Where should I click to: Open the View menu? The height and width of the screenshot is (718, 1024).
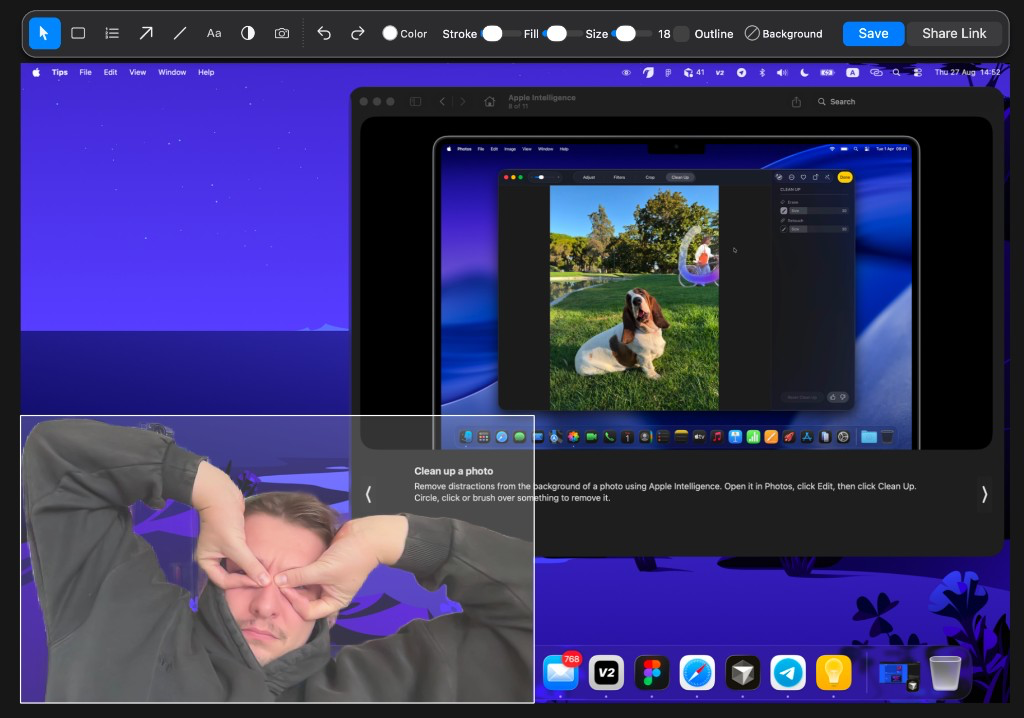click(137, 73)
